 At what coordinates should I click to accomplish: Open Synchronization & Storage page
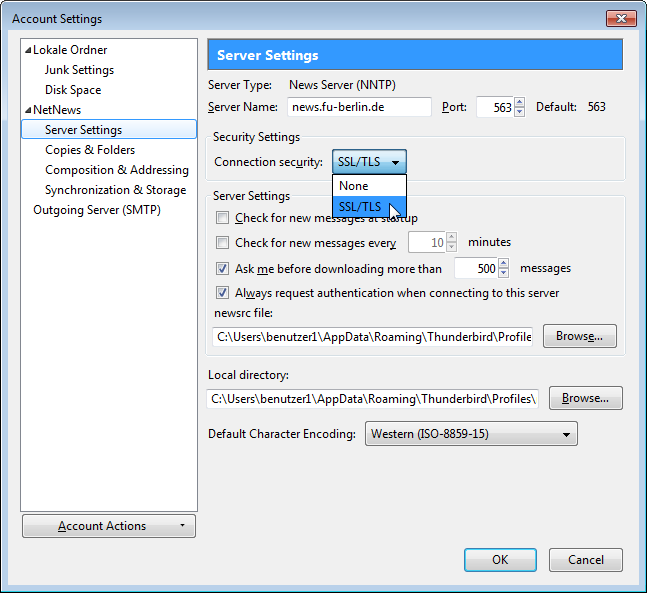pos(116,190)
